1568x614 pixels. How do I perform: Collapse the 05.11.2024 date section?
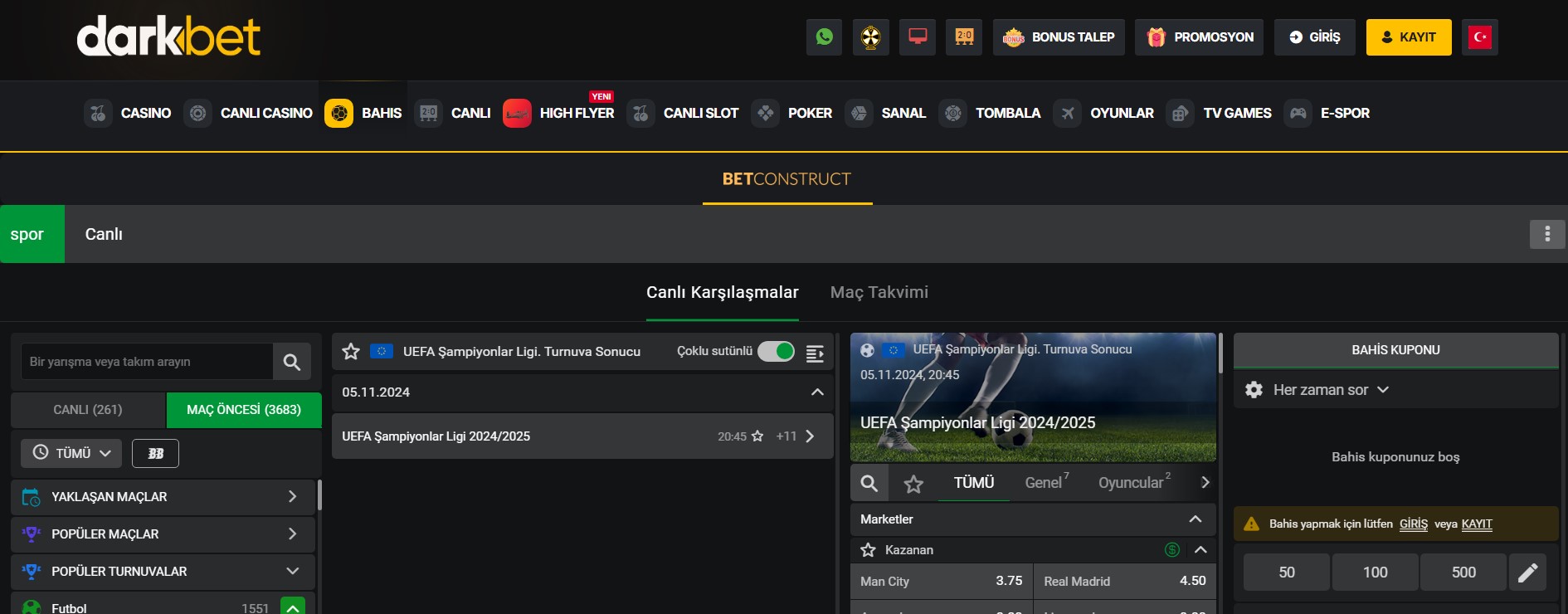click(x=817, y=392)
